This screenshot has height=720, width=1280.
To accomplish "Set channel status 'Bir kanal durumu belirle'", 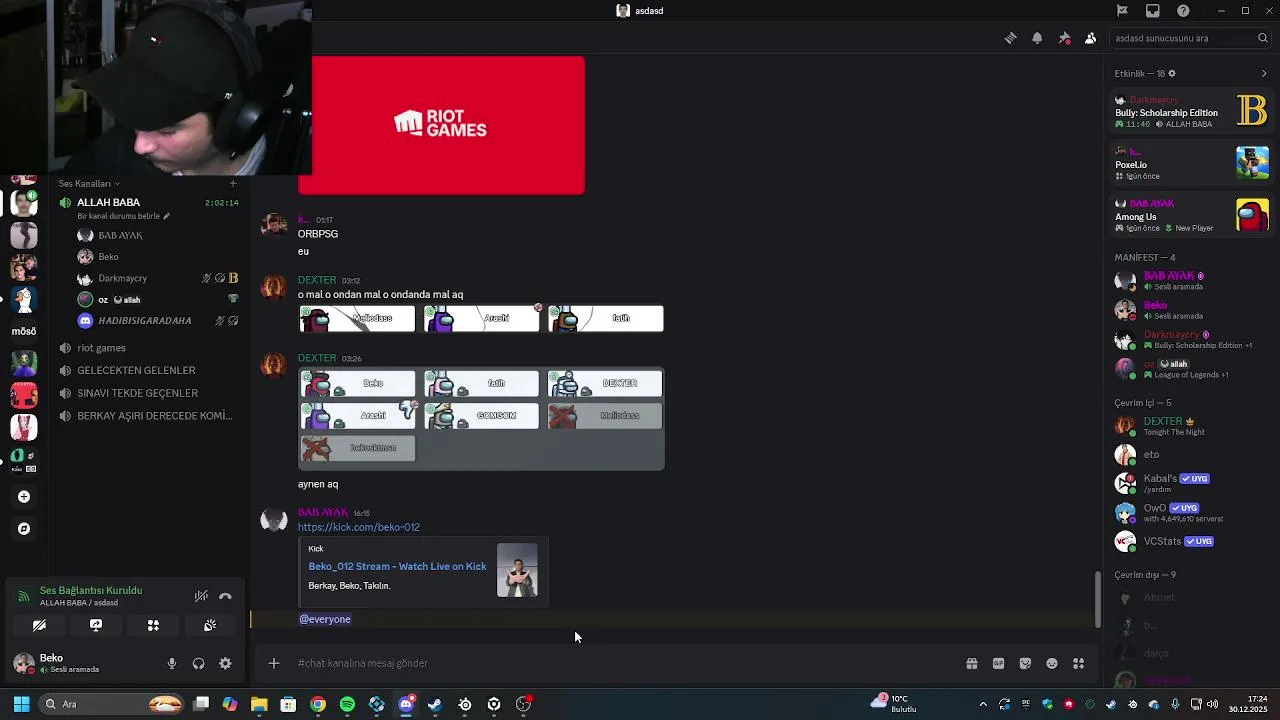I will point(124,216).
